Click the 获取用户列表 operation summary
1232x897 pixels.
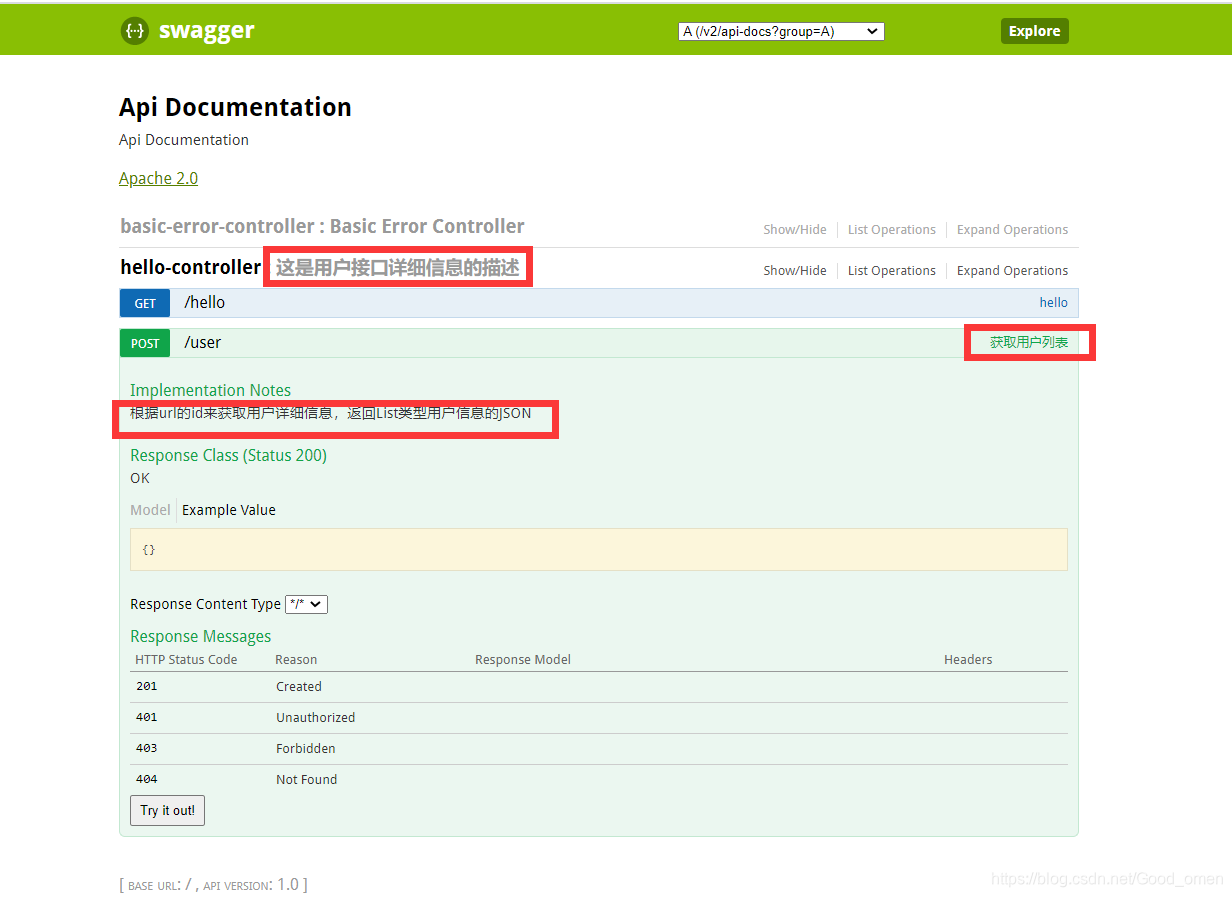tap(1029, 342)
